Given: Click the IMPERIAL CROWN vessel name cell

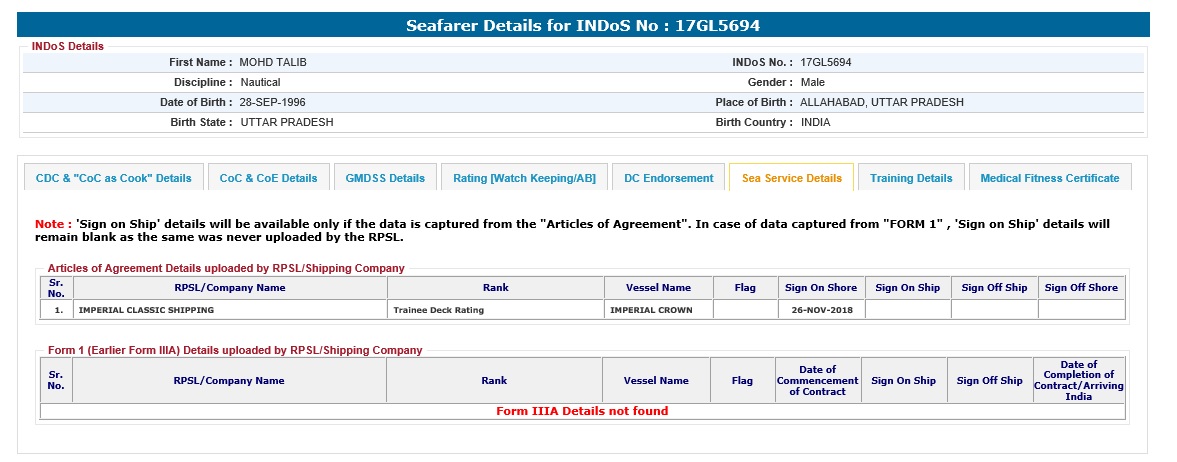Looking at the screenshot, I should tap(651, 310).
